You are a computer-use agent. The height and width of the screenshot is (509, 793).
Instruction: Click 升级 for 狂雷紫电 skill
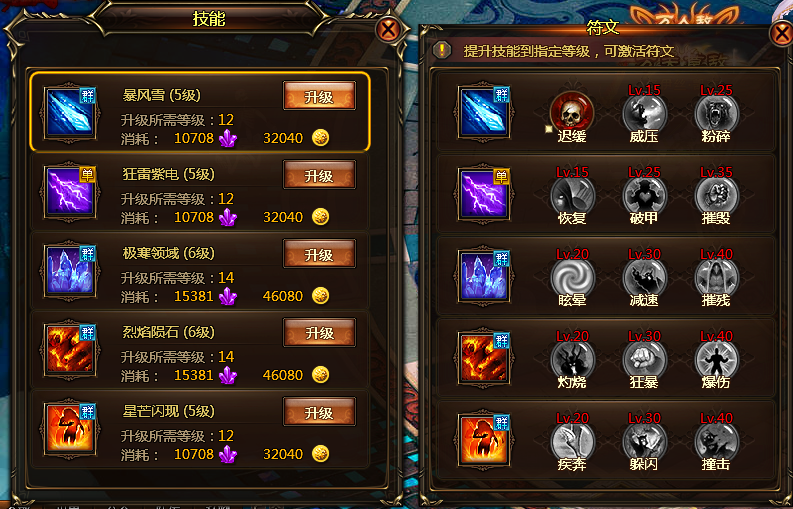point(319,175)
